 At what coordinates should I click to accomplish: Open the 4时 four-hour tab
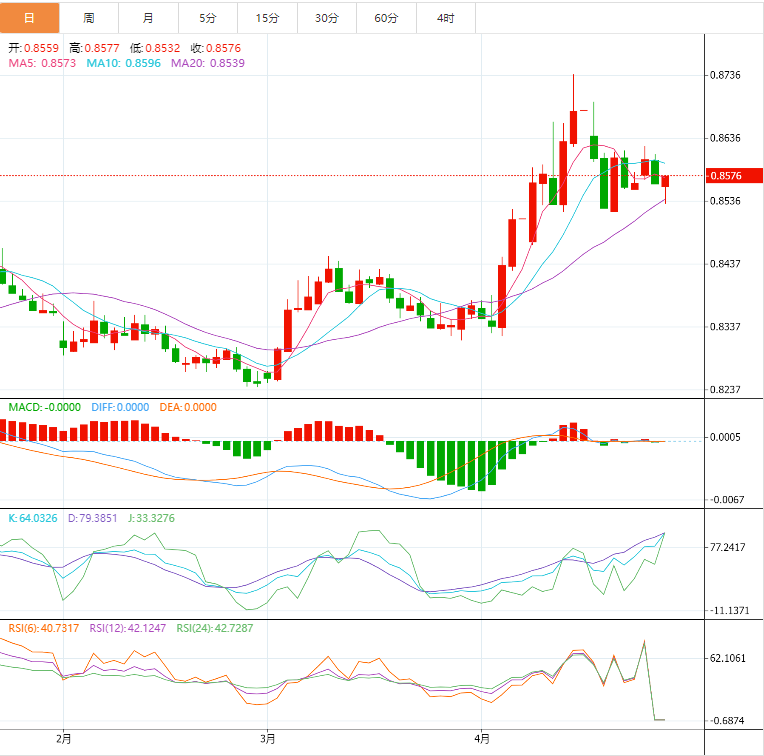[x=445, y=18]
